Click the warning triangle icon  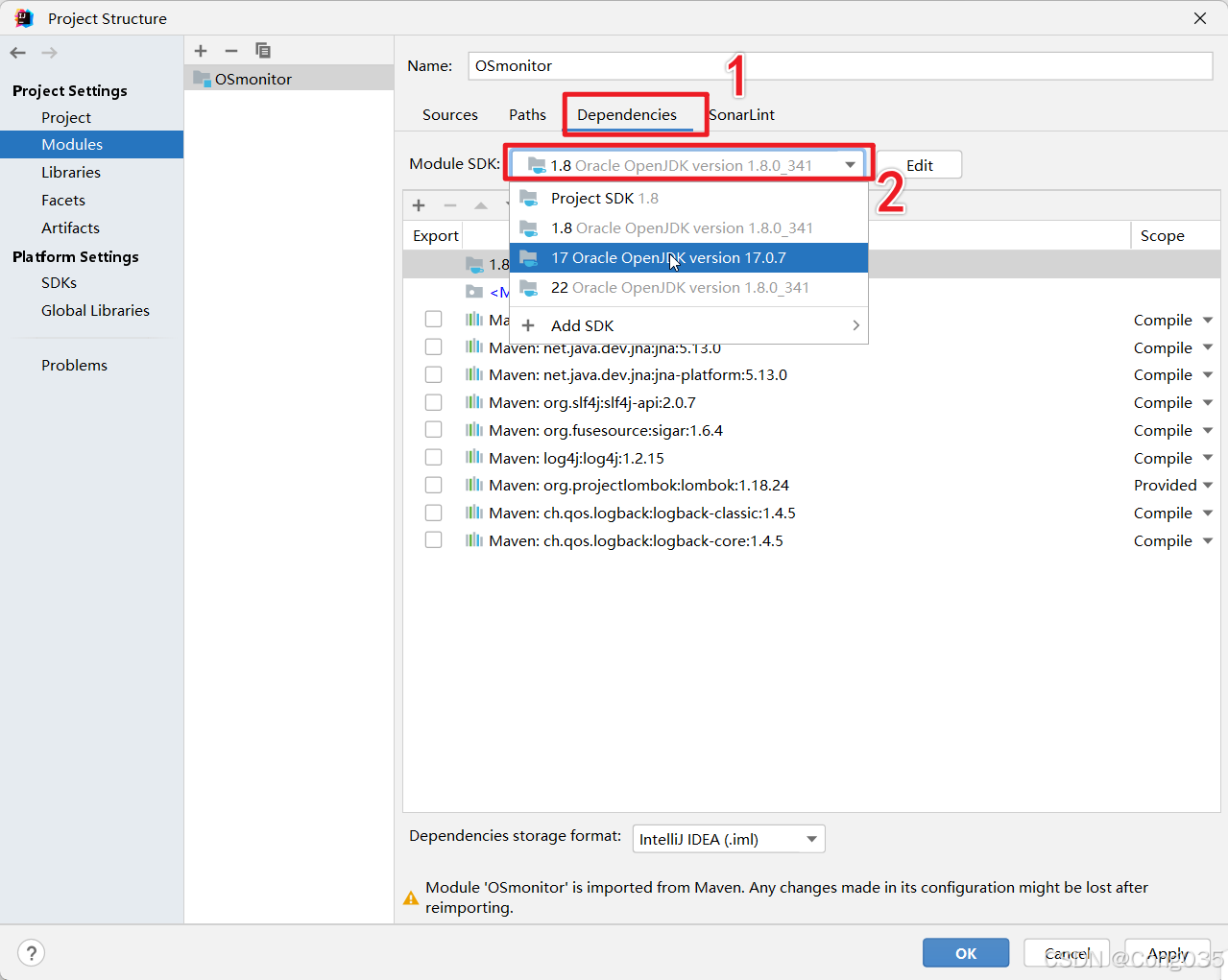411,898
